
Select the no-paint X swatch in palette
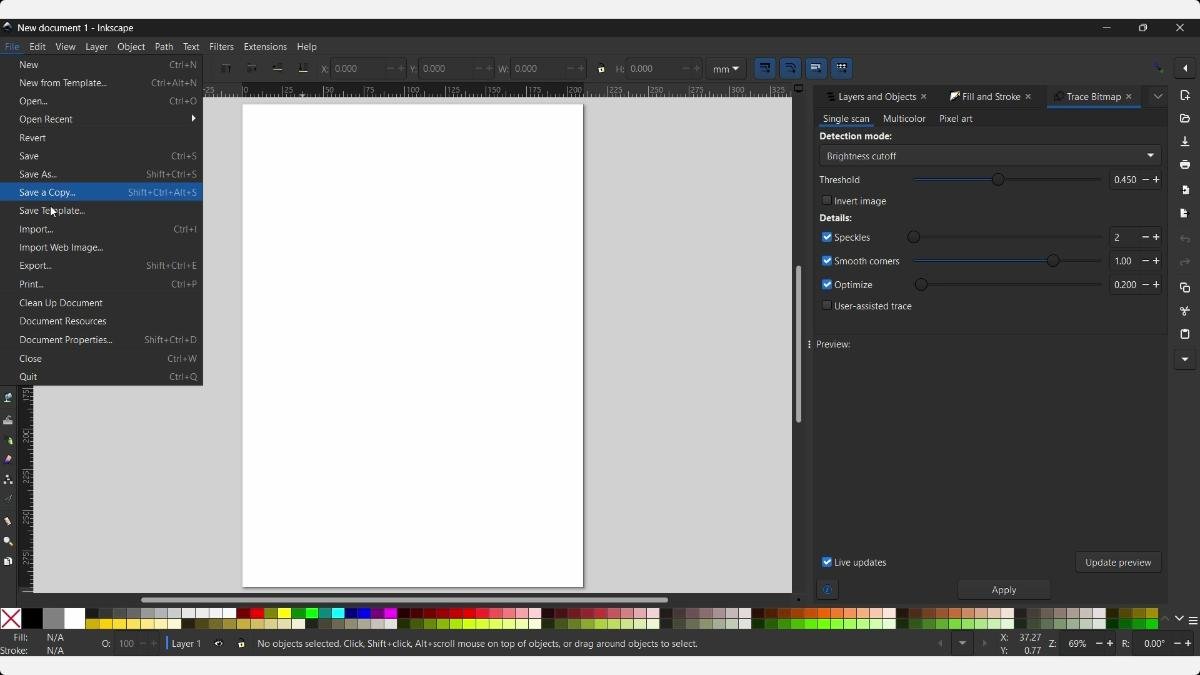pos(11,619)
